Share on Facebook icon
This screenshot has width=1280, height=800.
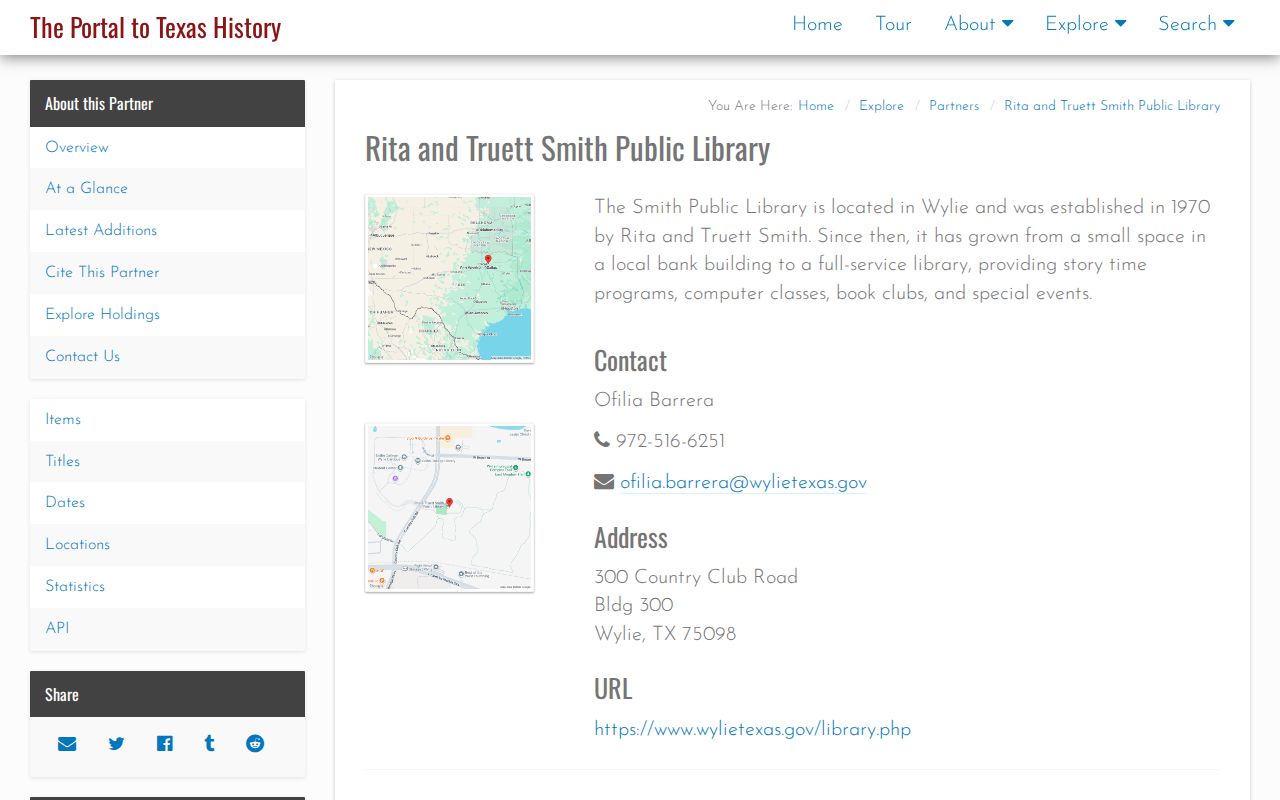164,744
